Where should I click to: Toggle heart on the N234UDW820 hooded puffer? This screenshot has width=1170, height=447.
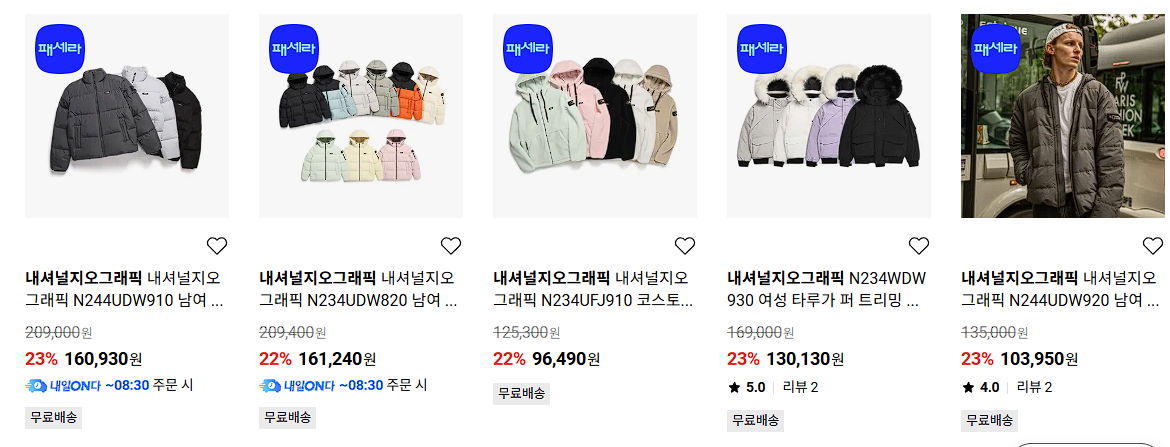451,246
